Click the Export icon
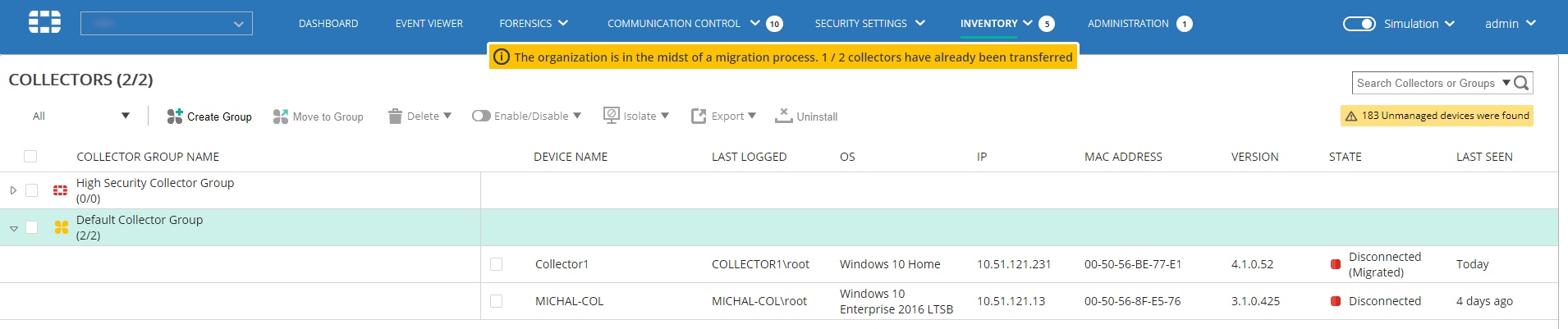 click(699, 117)
